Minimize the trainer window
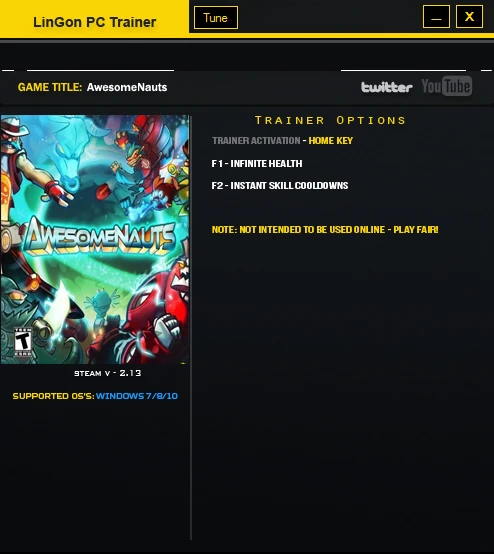The image size is (494, 554). coord(436,17)
